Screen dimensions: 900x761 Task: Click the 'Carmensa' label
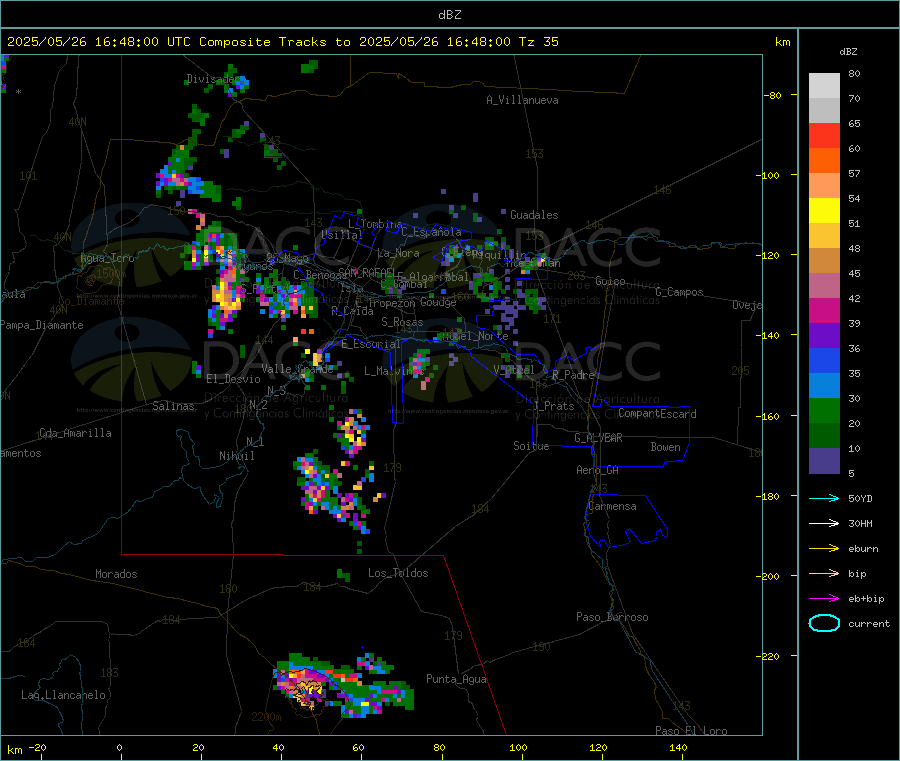tap(612, 506)
